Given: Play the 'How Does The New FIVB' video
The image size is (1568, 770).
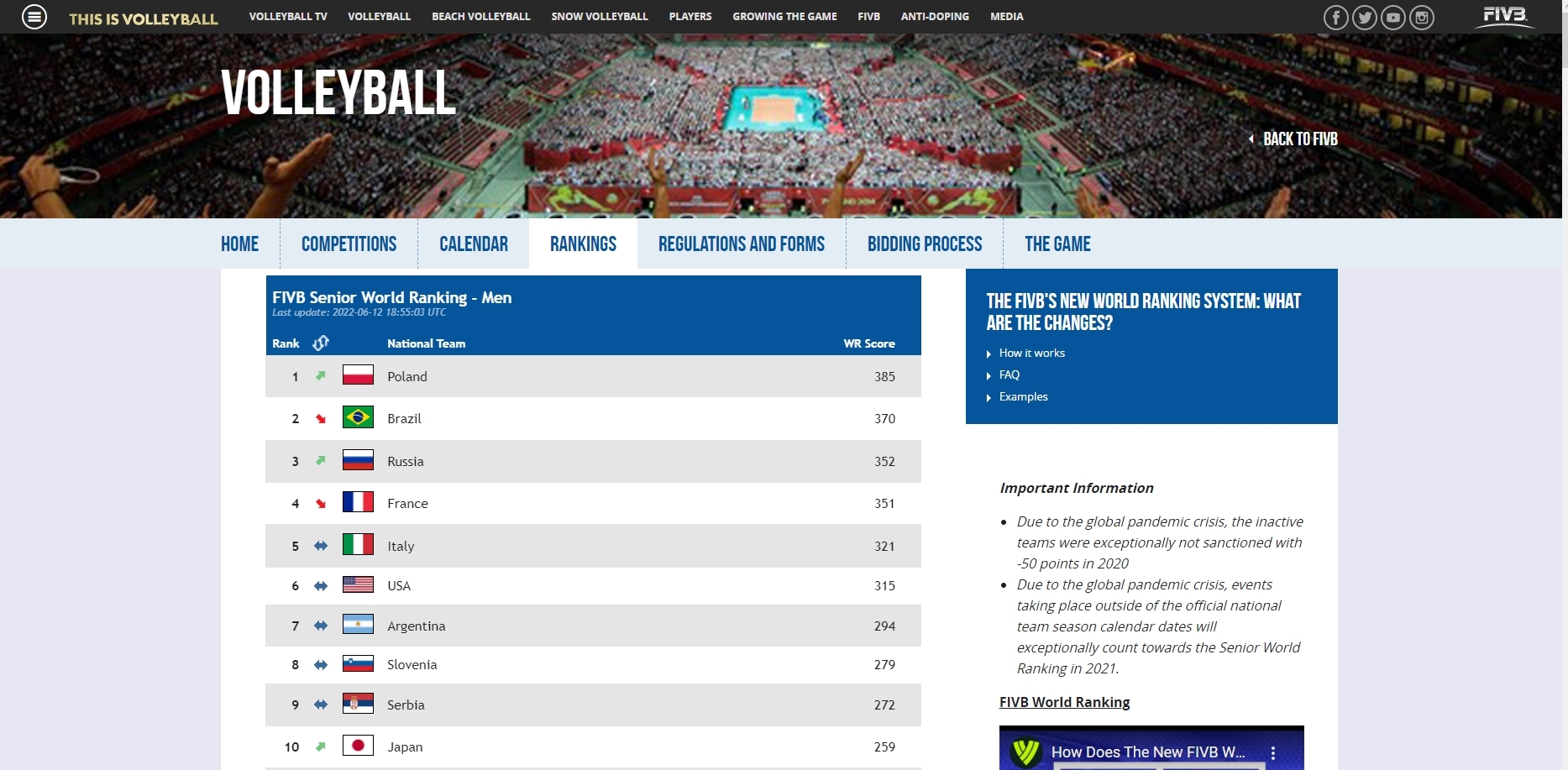Looking at the screenshot, I should (1147, 752).
